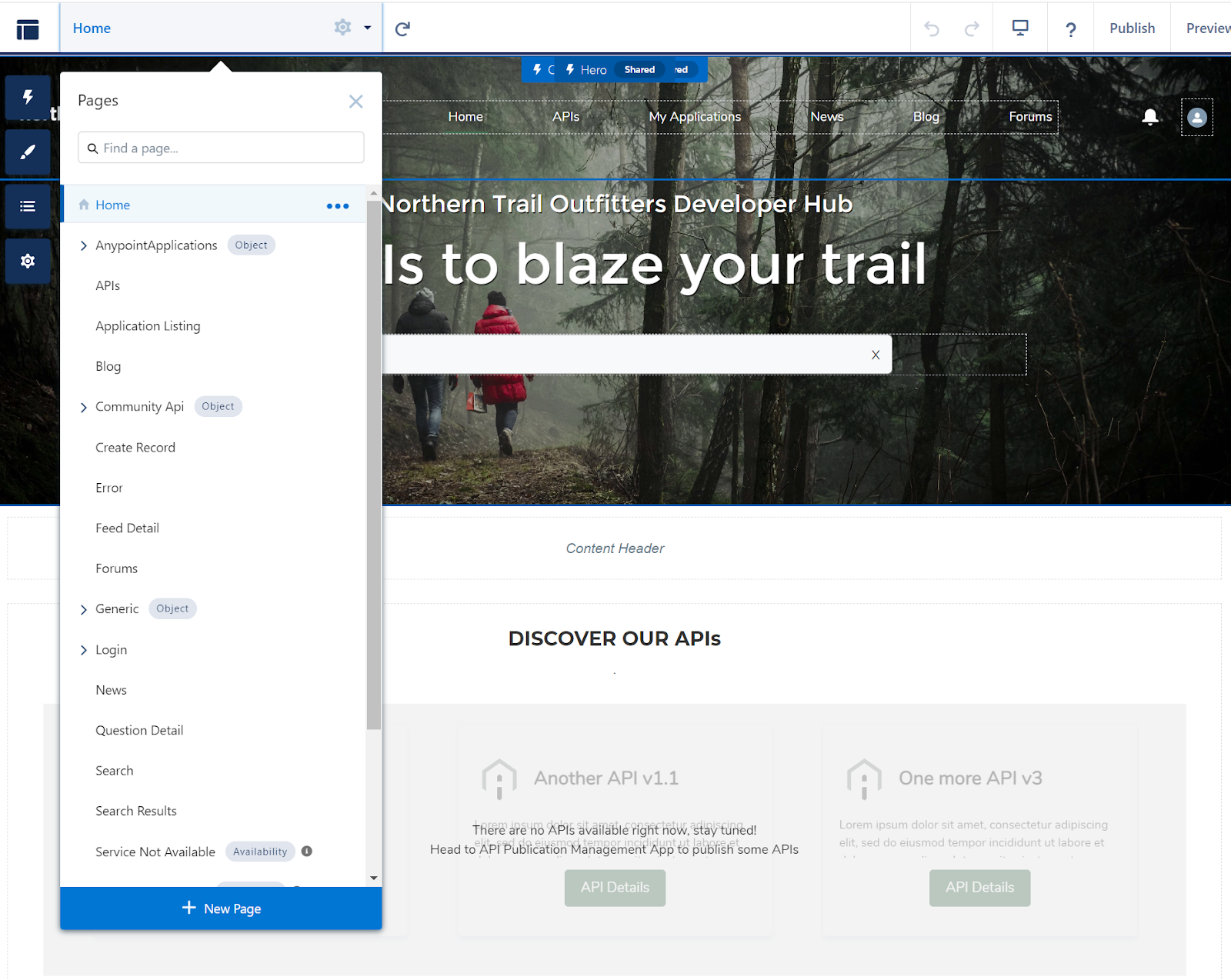Viewport: 1231px width, 980px height.
Task: Refresh the page with reload icon
Action: coord(402,29)
